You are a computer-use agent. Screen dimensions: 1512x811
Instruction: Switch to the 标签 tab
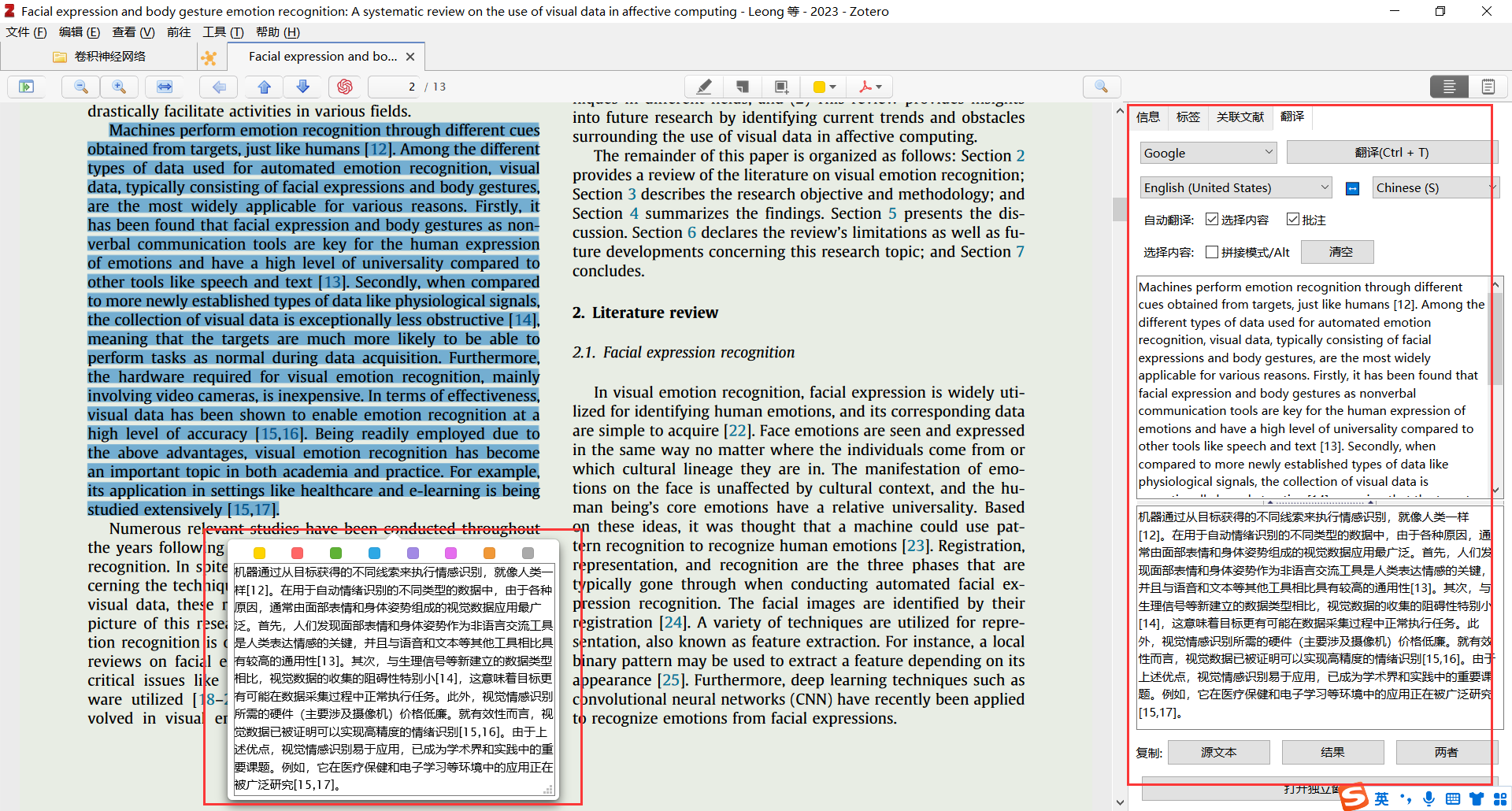pyautogui.click(x=1188, y=117)
